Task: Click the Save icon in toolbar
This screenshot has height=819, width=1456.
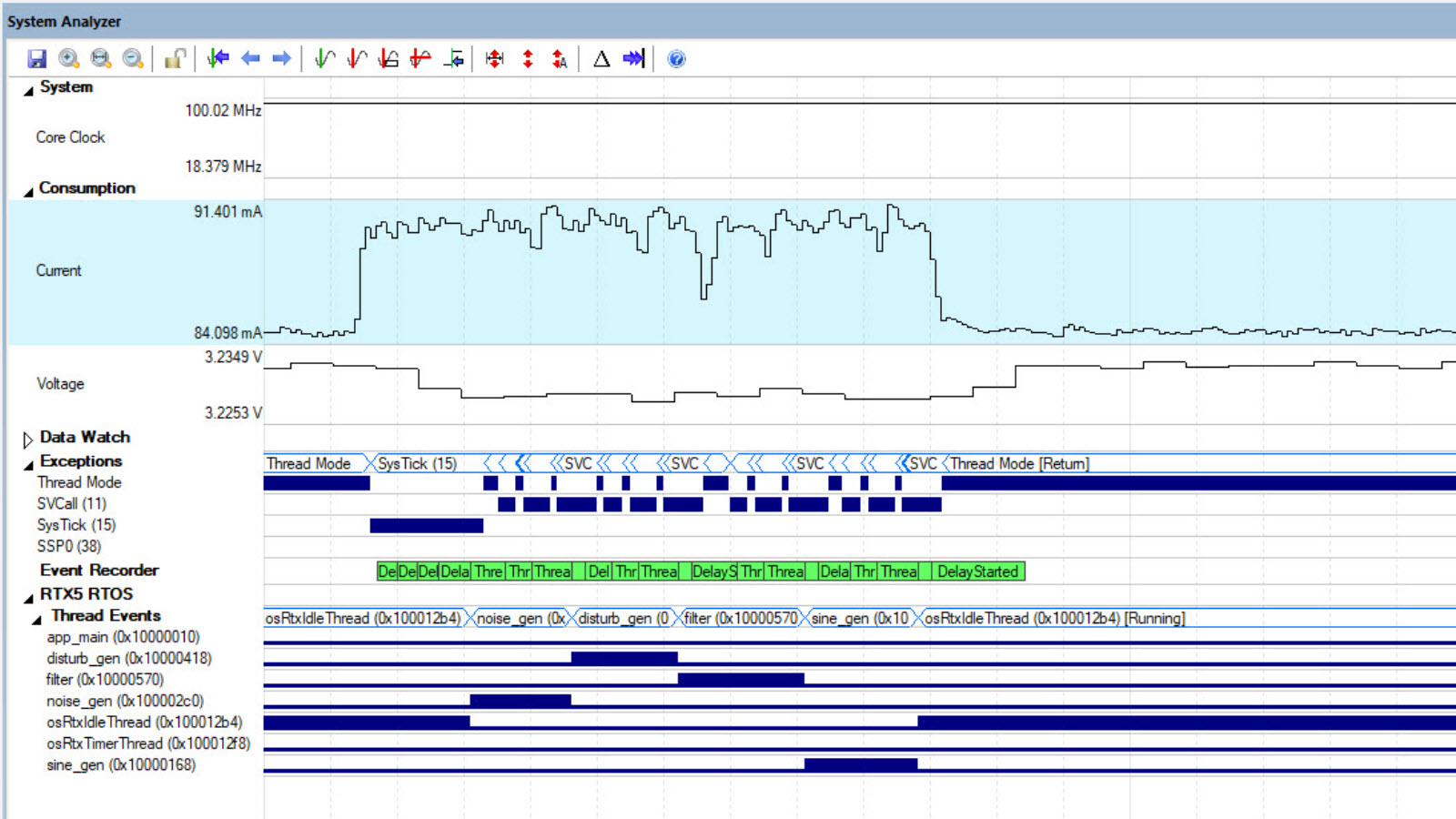Action: 36,59
